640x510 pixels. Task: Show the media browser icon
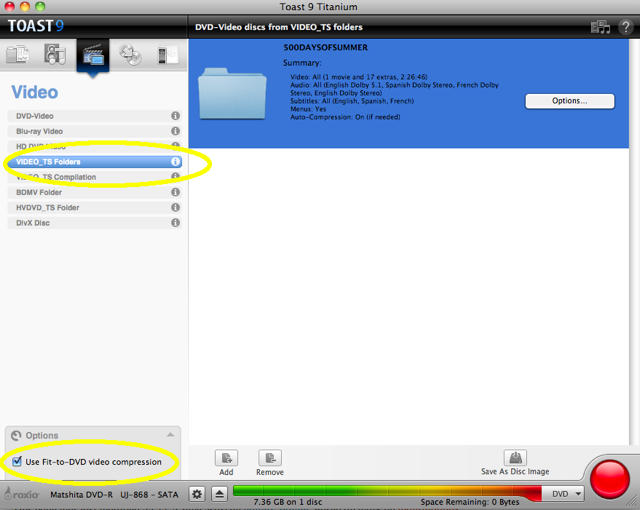tap(600, 27)
